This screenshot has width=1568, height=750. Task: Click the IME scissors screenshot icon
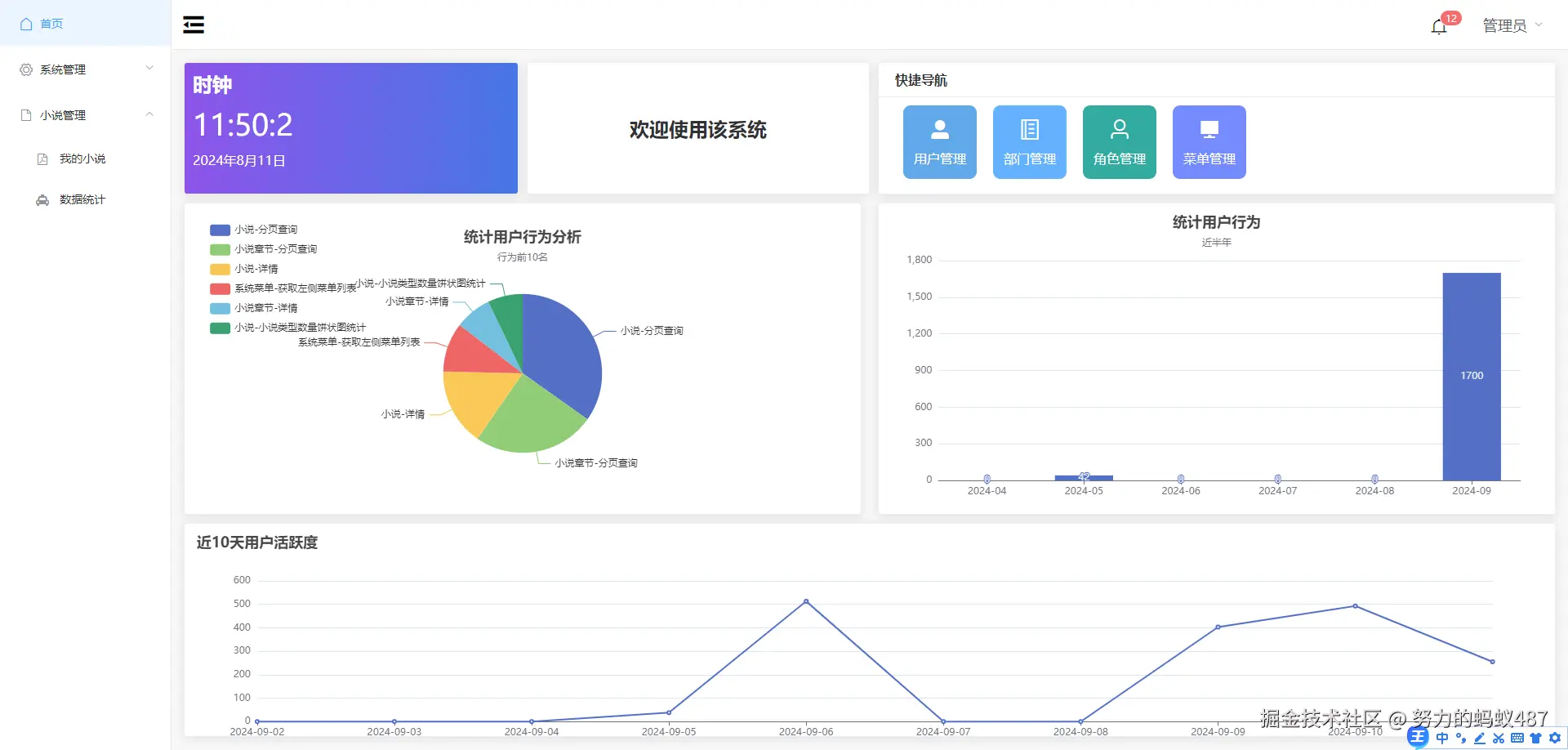pyautogui.click(x=1499, y=738)
